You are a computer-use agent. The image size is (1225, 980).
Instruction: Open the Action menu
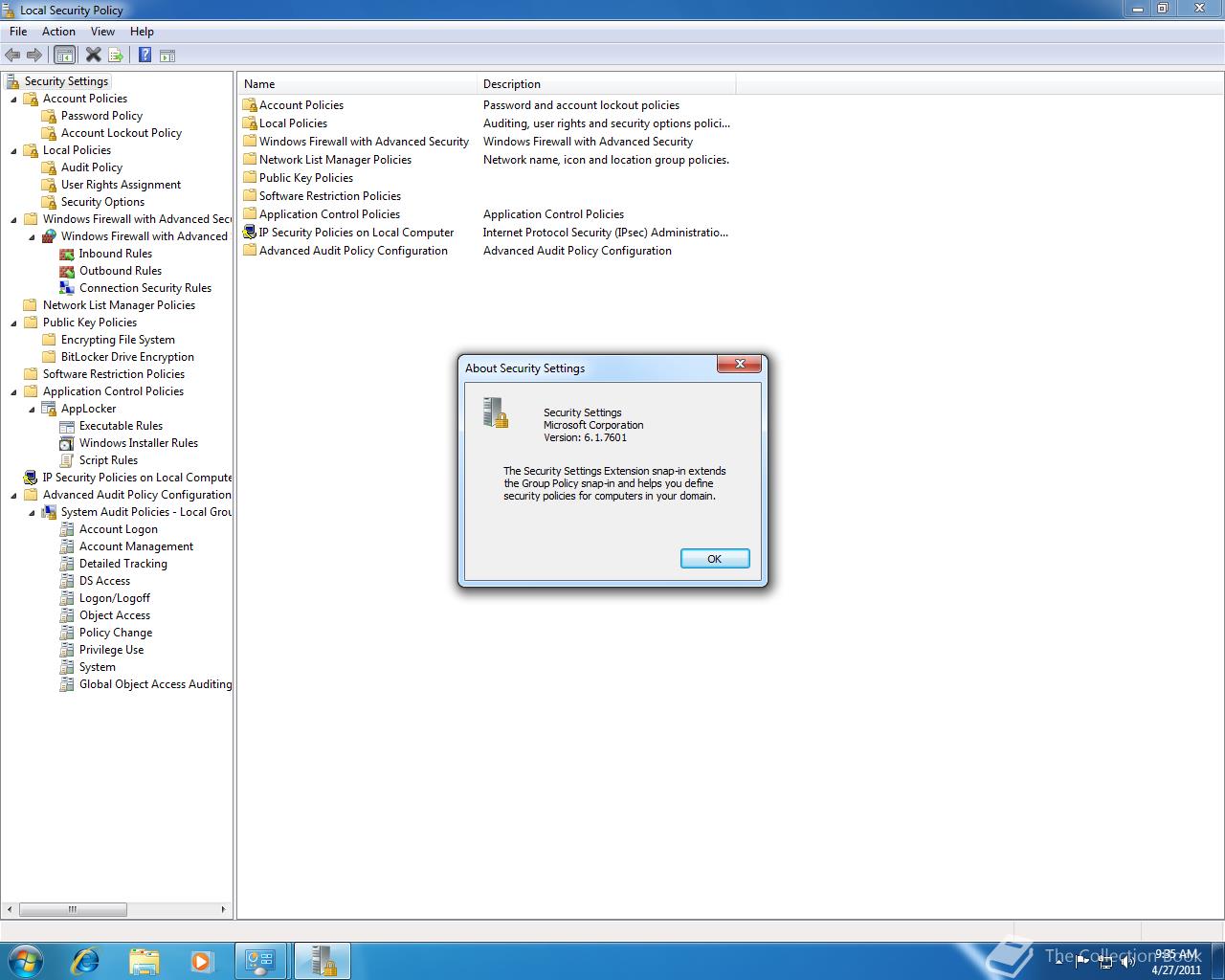click(x=58, y=32)
